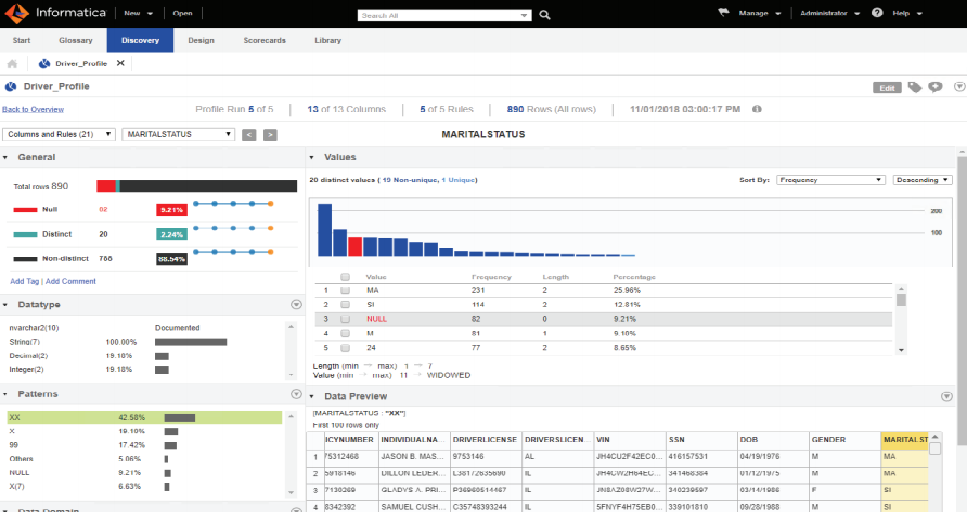The height and width of the screenshot is (512, 967).
Task: Click the tag icon next to Edit
Action: 915,87
